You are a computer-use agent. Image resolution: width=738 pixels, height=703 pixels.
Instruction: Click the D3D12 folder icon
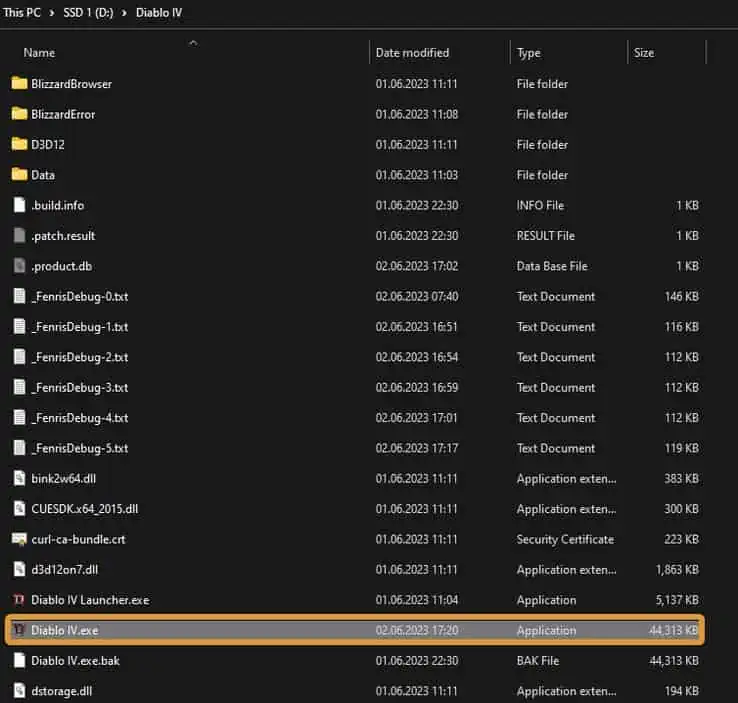[19, 144]
